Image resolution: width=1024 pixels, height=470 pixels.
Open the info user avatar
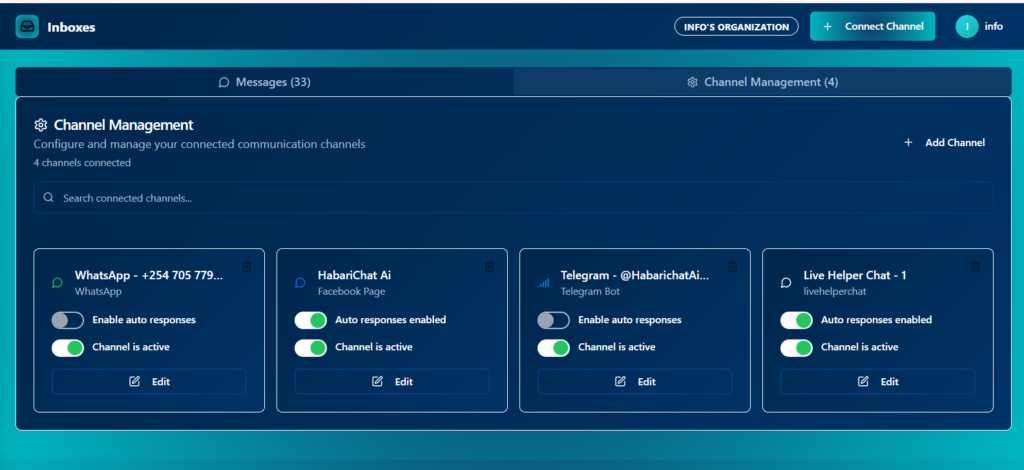click(967, 27)
